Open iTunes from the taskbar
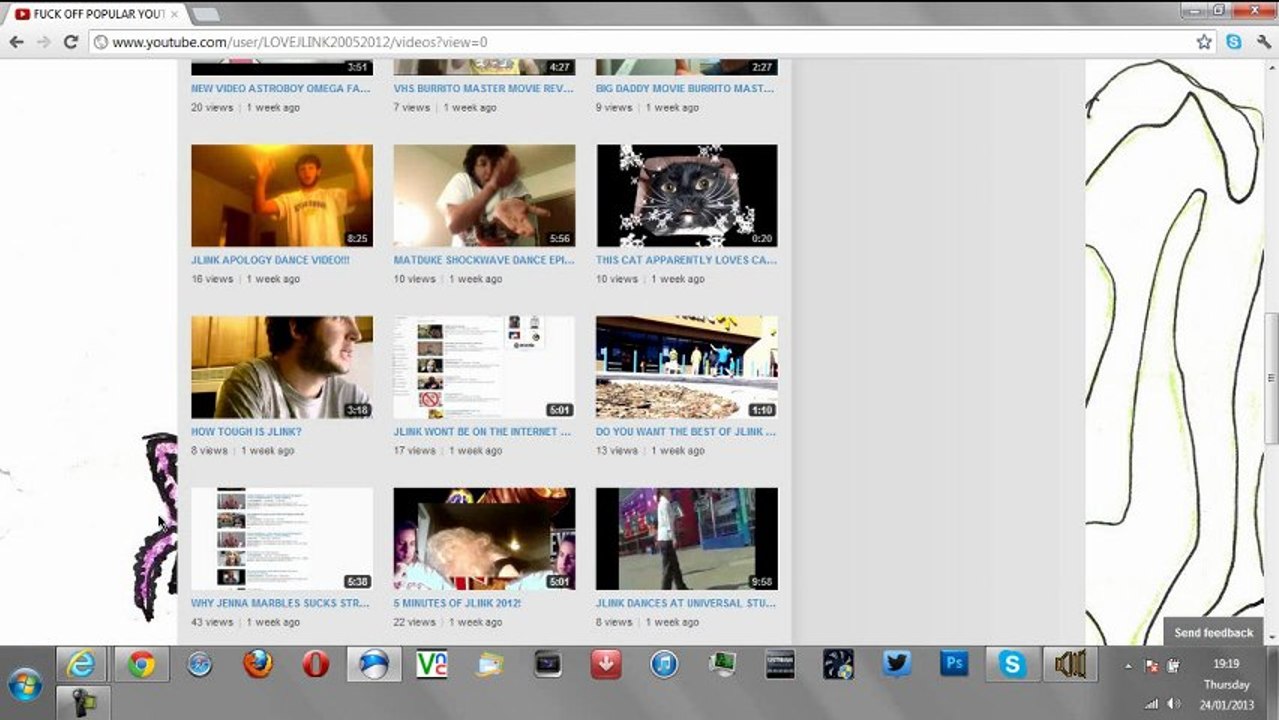Image resolution: width=1279 pixels, height=720 pixels. [664, 664]
